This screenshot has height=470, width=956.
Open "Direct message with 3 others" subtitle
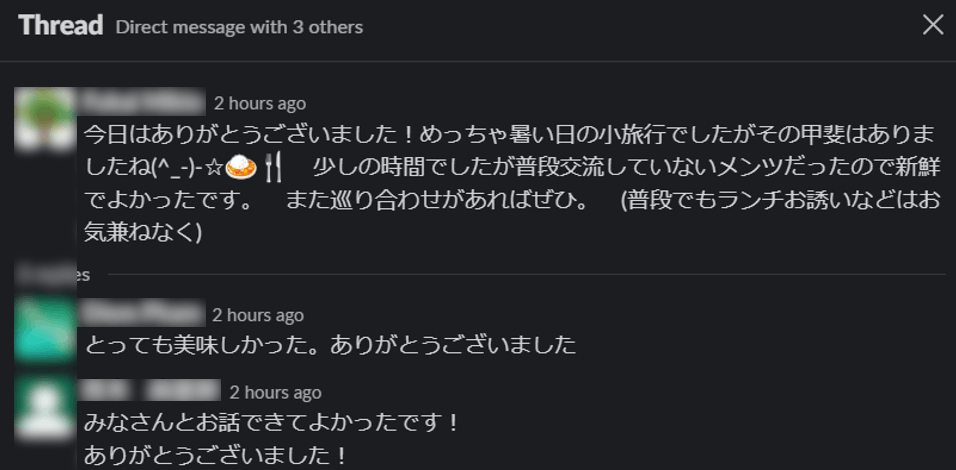tap(239, 27)
